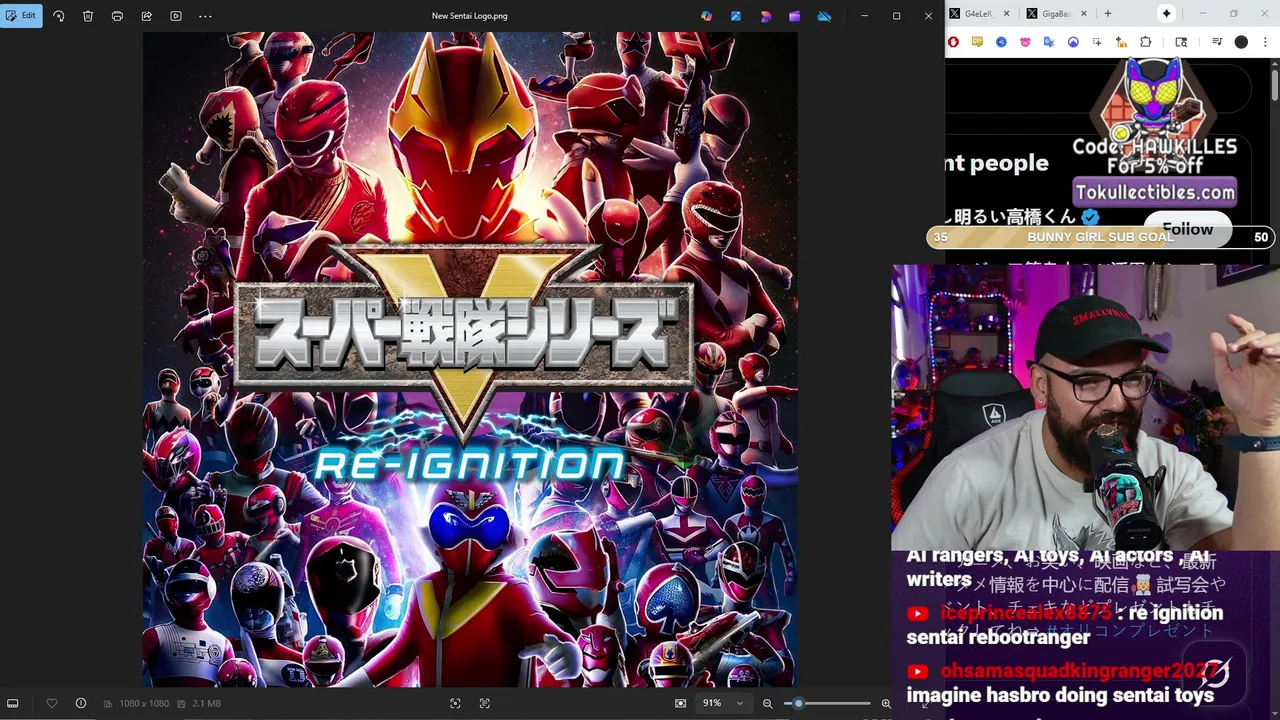Viewport: 1280px width, 720px height.
Task: Click the screen capture plus extension icon
Action: point(1097,42)
